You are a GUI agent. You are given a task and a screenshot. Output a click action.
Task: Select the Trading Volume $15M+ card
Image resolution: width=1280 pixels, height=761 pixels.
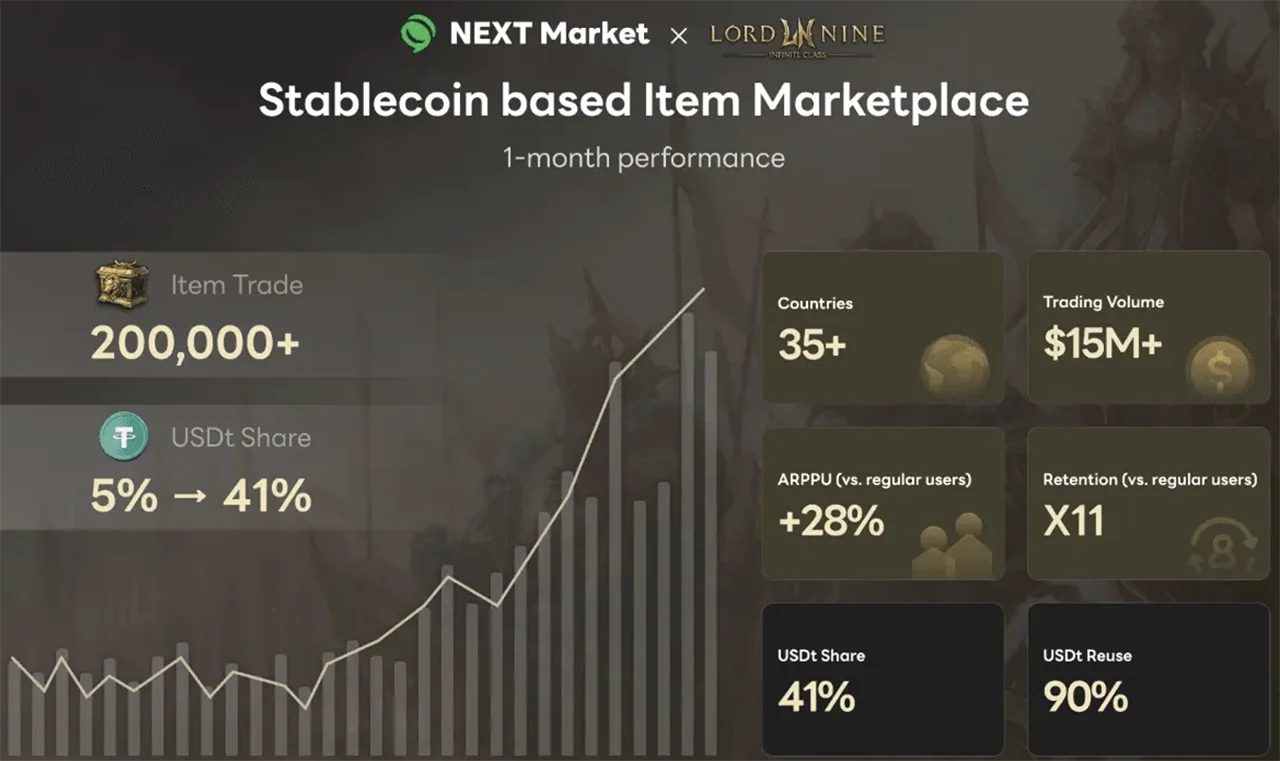[x=1148, y=328]
